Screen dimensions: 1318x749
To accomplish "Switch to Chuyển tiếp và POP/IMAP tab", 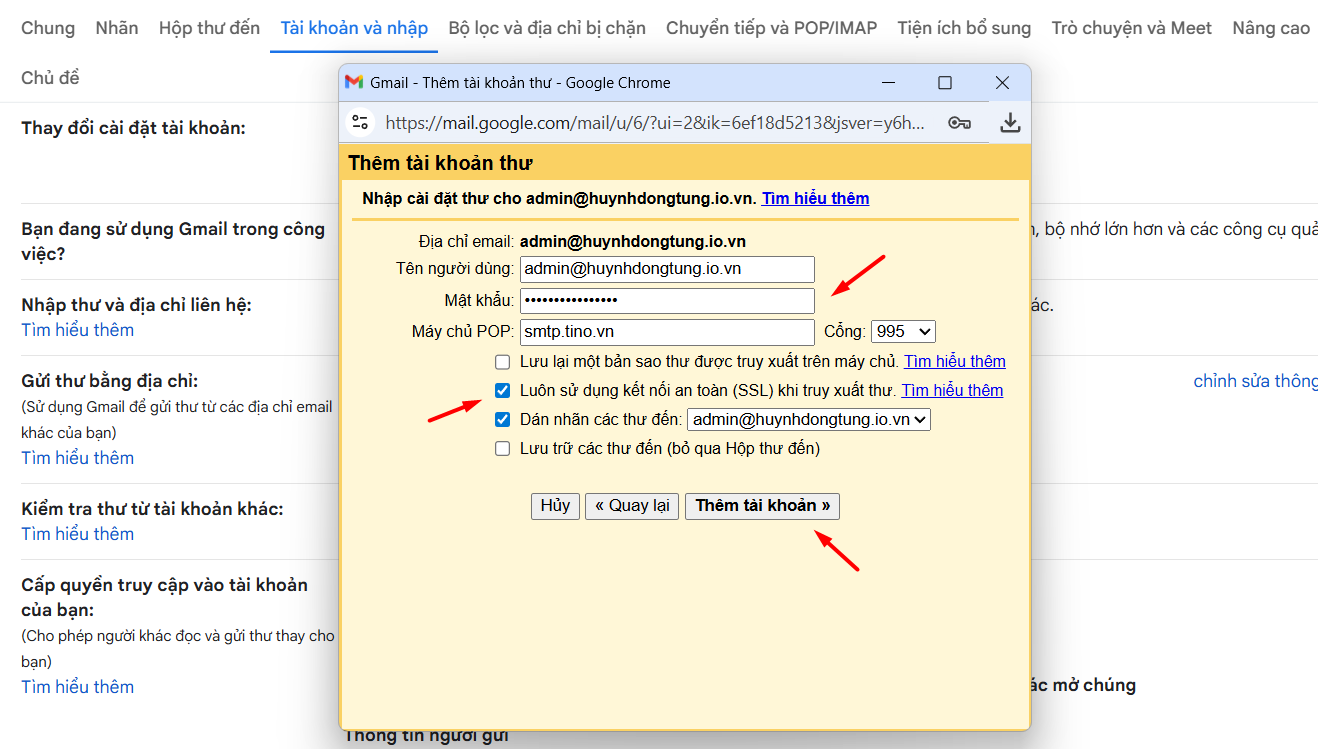I will click(771, 28).
